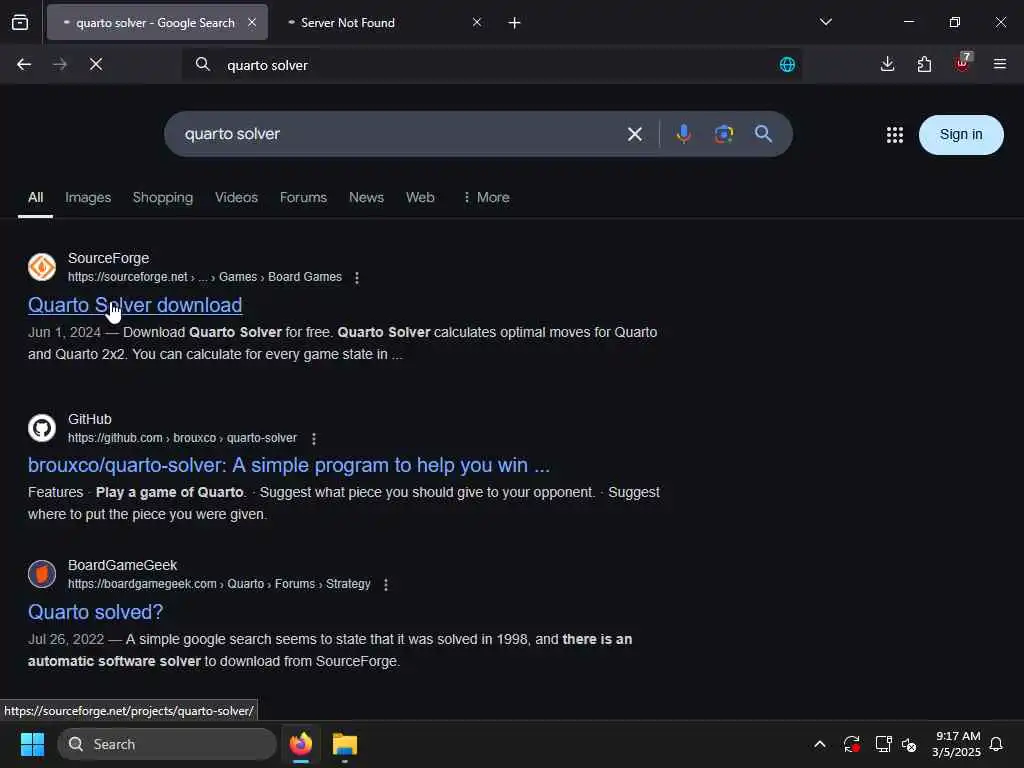Click the muted volume tray icon

coord(909,744)
